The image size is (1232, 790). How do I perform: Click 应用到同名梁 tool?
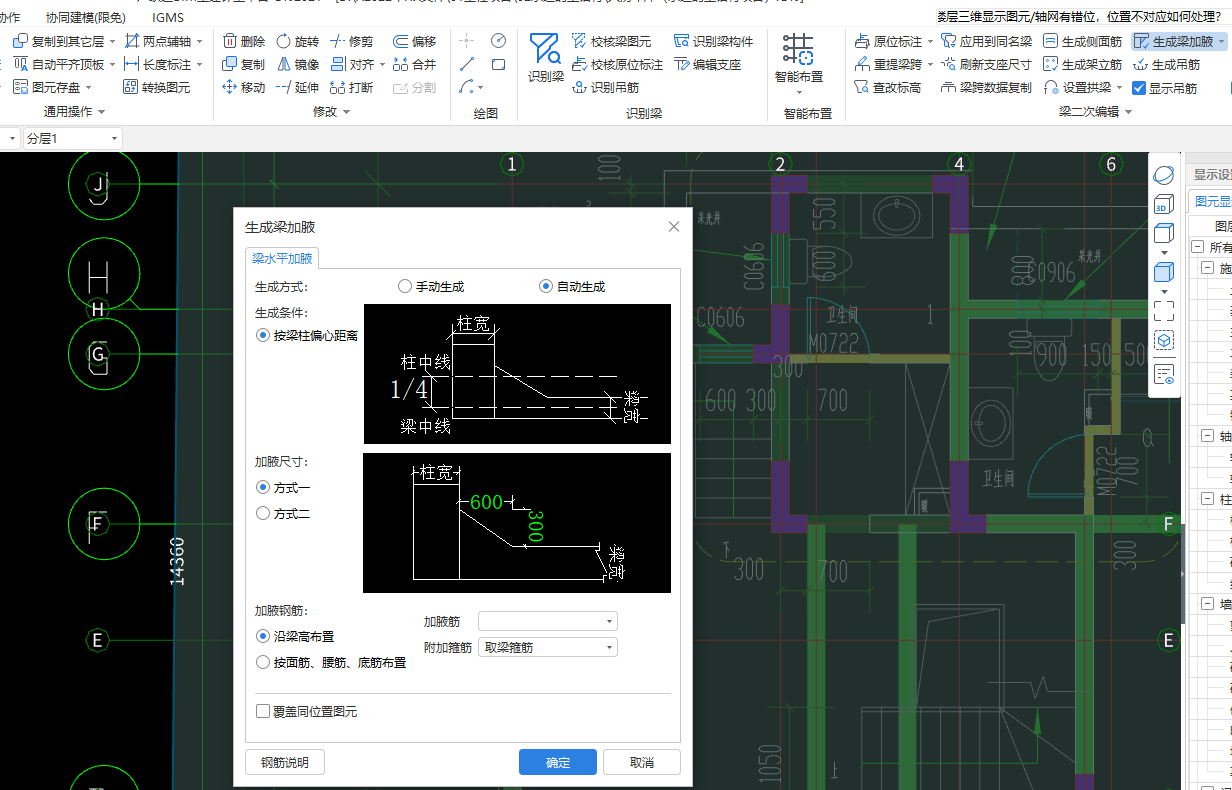(x=986, y=41)
